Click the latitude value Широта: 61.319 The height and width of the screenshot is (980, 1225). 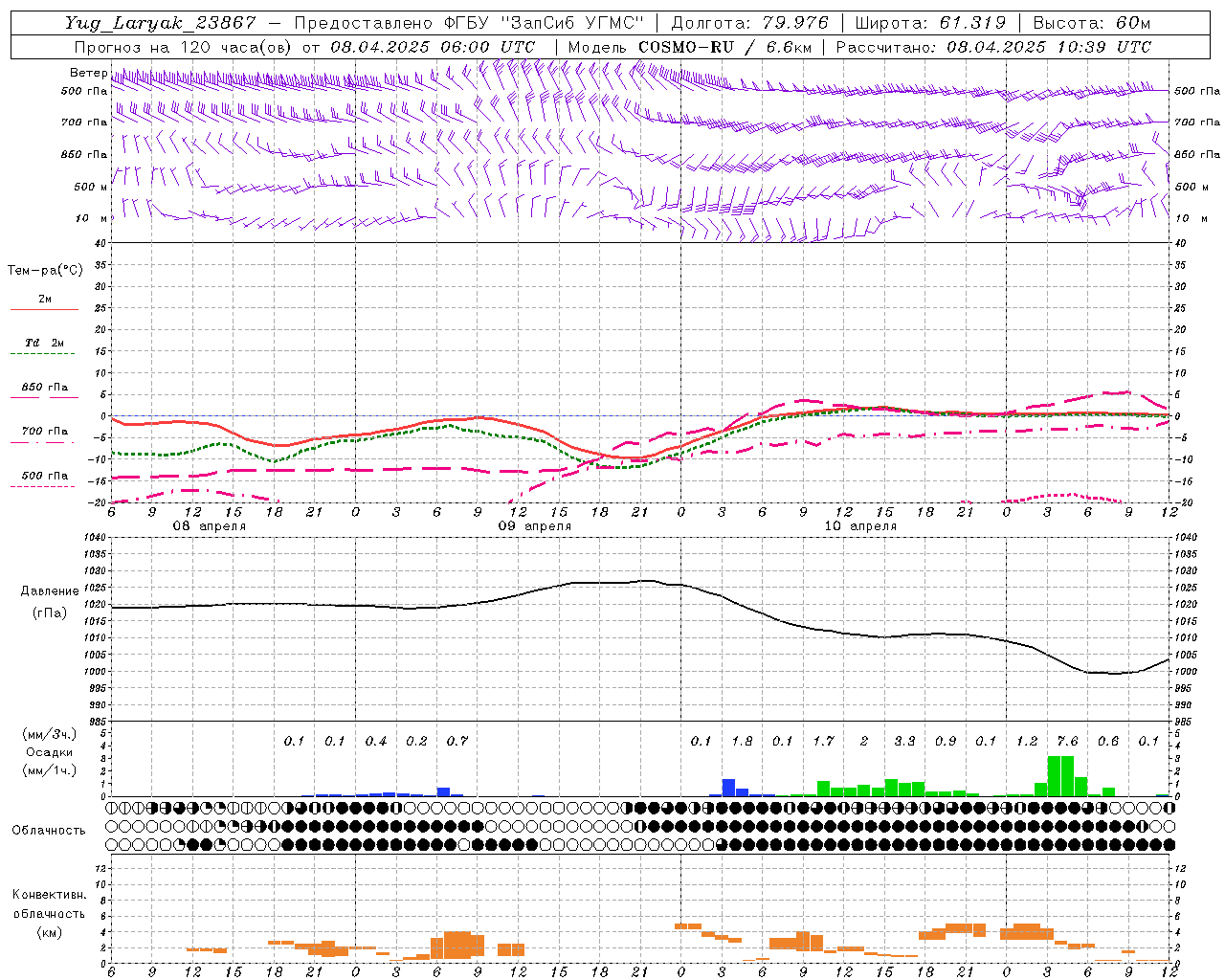[930, 23]
